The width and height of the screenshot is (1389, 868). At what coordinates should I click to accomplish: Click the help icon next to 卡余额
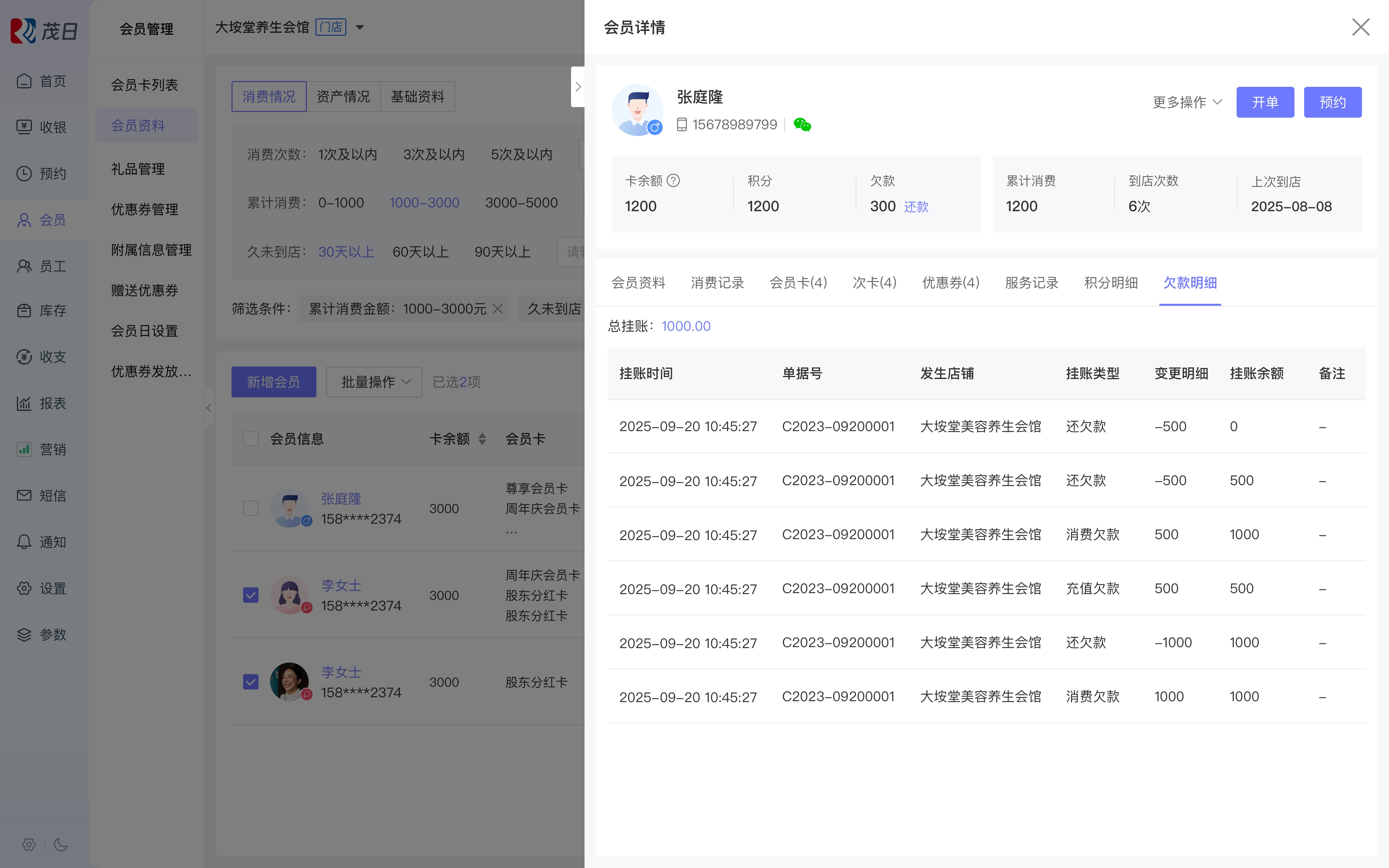coord(674,181)
